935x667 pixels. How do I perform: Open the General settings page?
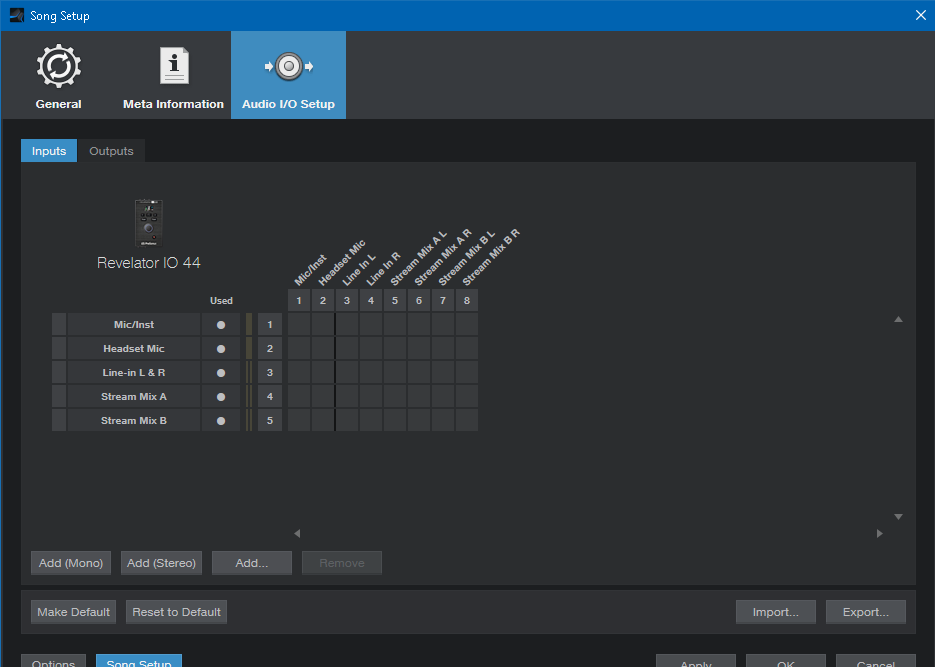tap(58, 76)
